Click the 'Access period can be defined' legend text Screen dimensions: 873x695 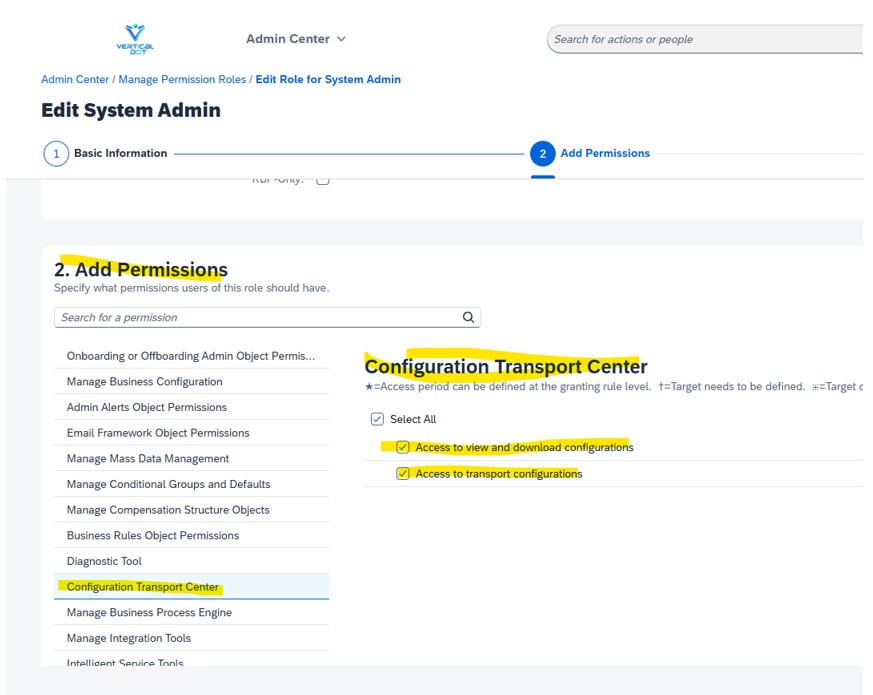pyautogui.click(x=508, y=386)
